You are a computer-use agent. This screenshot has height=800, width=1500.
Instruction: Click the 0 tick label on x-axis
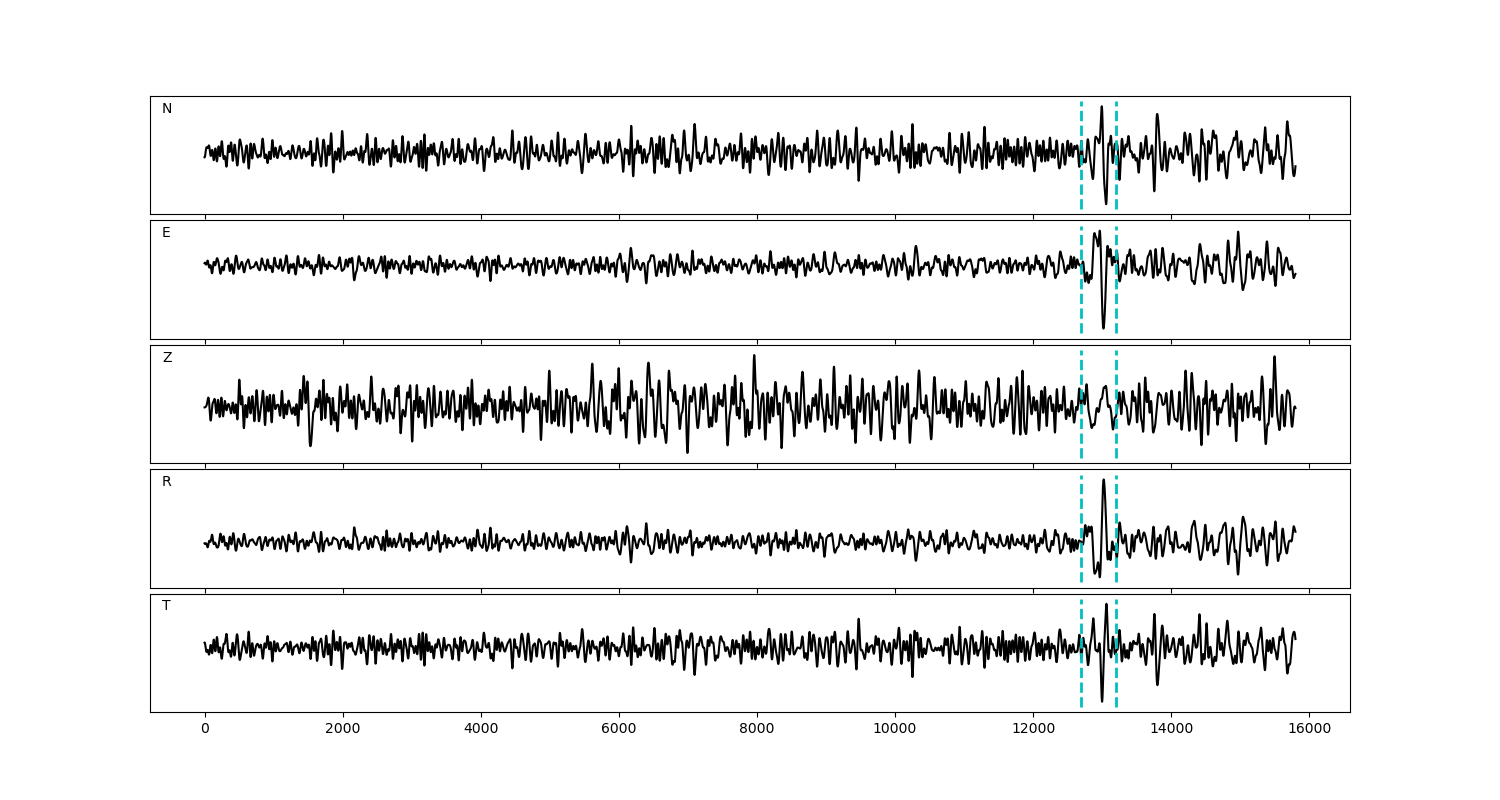205,729
